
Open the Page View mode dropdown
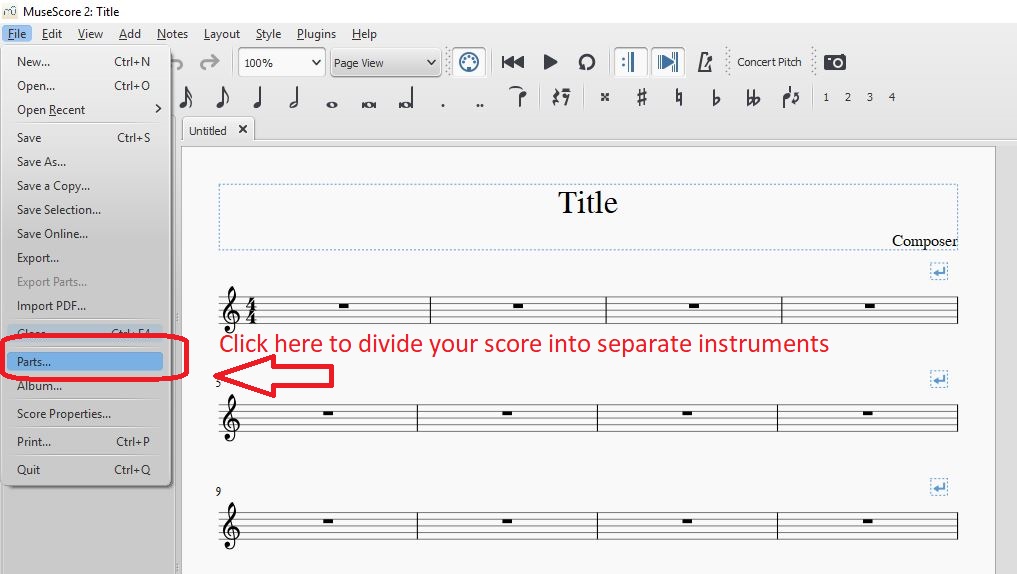385,62
